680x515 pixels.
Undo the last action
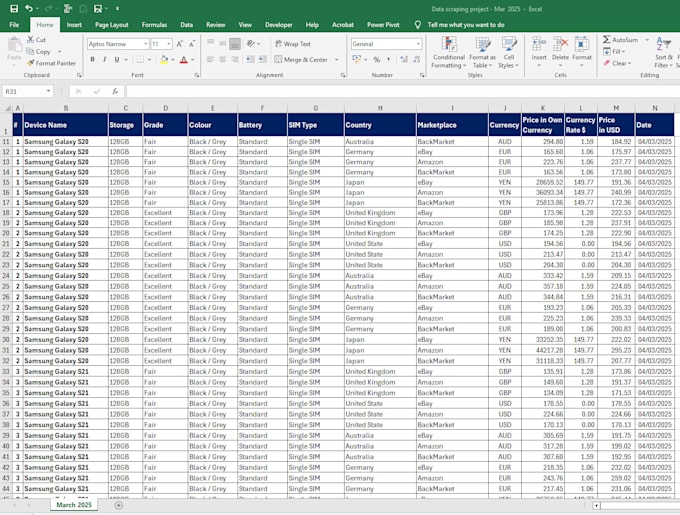(29, 9)
